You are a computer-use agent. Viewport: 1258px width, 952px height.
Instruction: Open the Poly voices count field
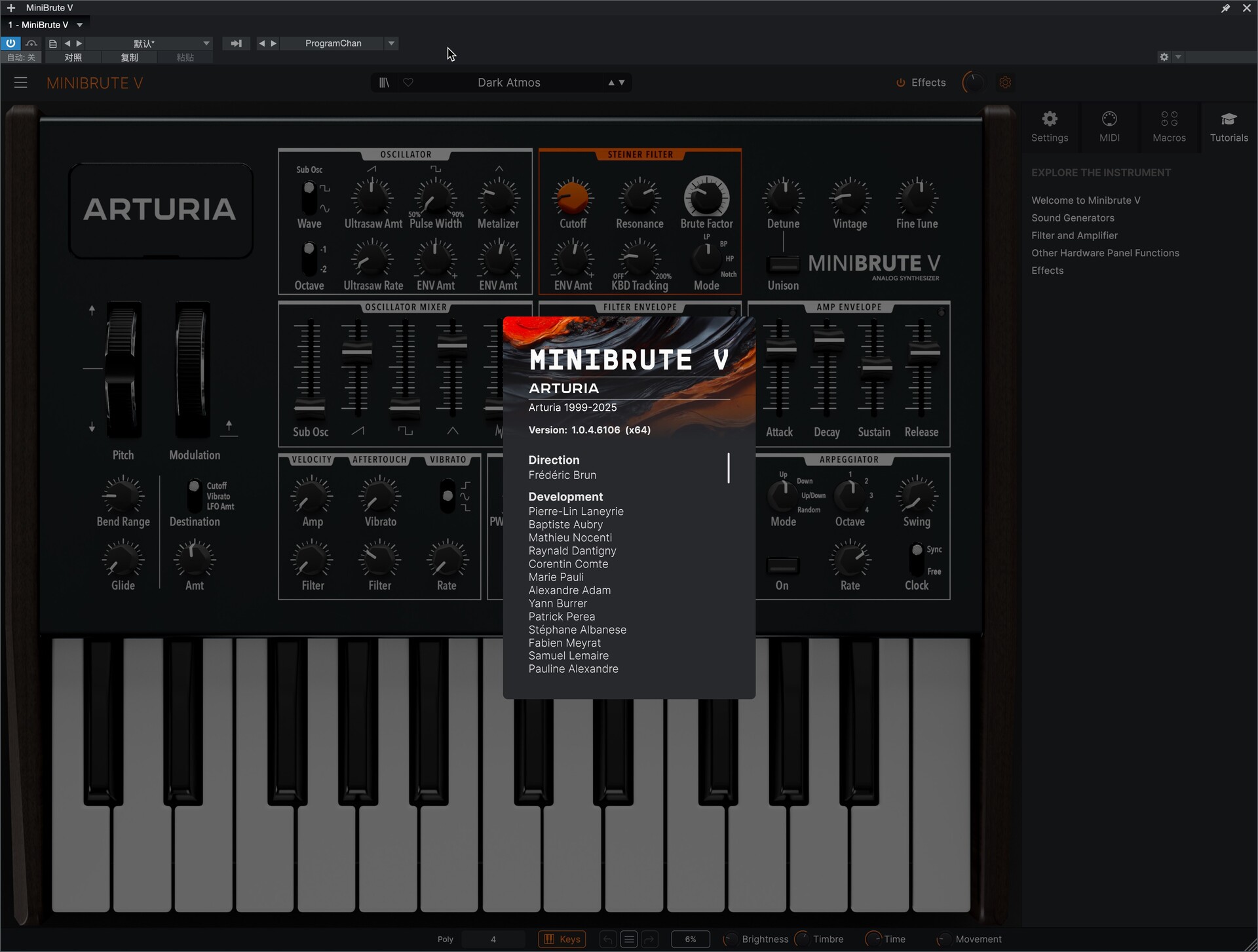pos(493,940)
